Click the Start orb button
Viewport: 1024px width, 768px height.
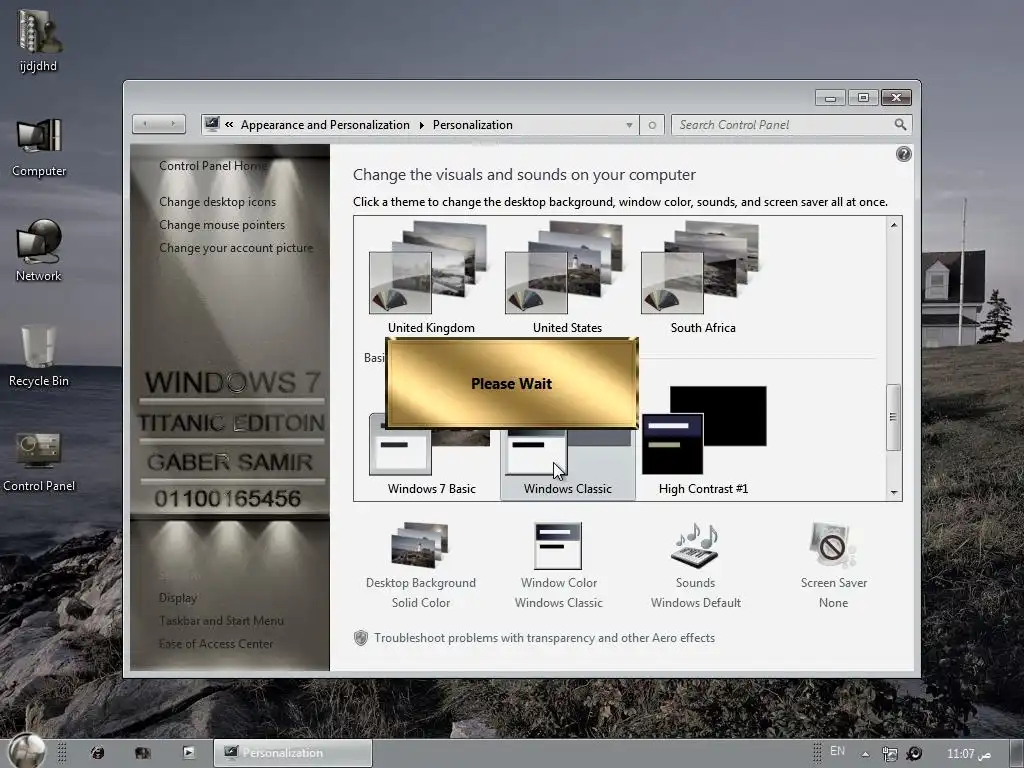pos(27,750)
